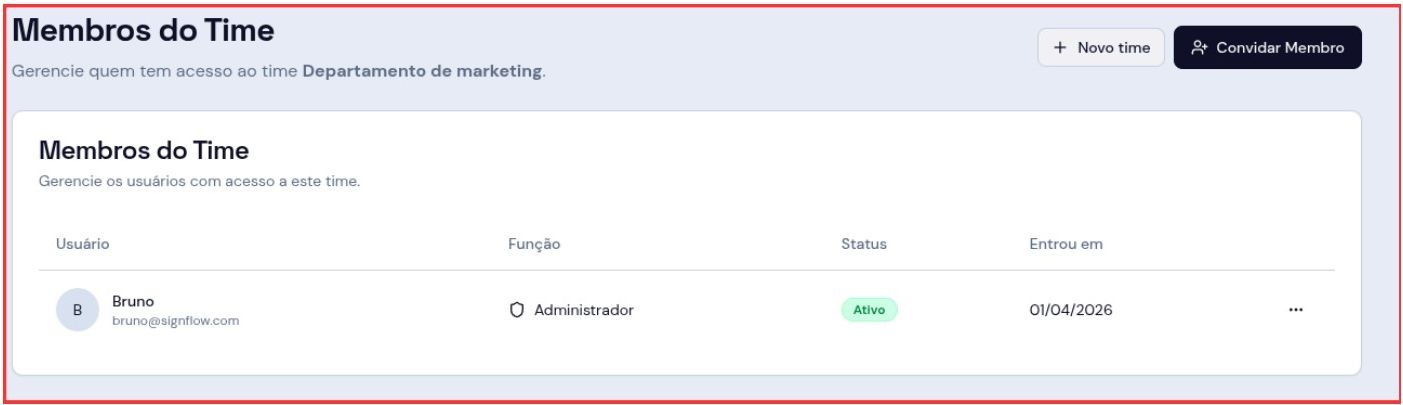Click the plus icon in Novo time
The height and width of the screenshot is (405, 1403).
[x=1060, y=48]
